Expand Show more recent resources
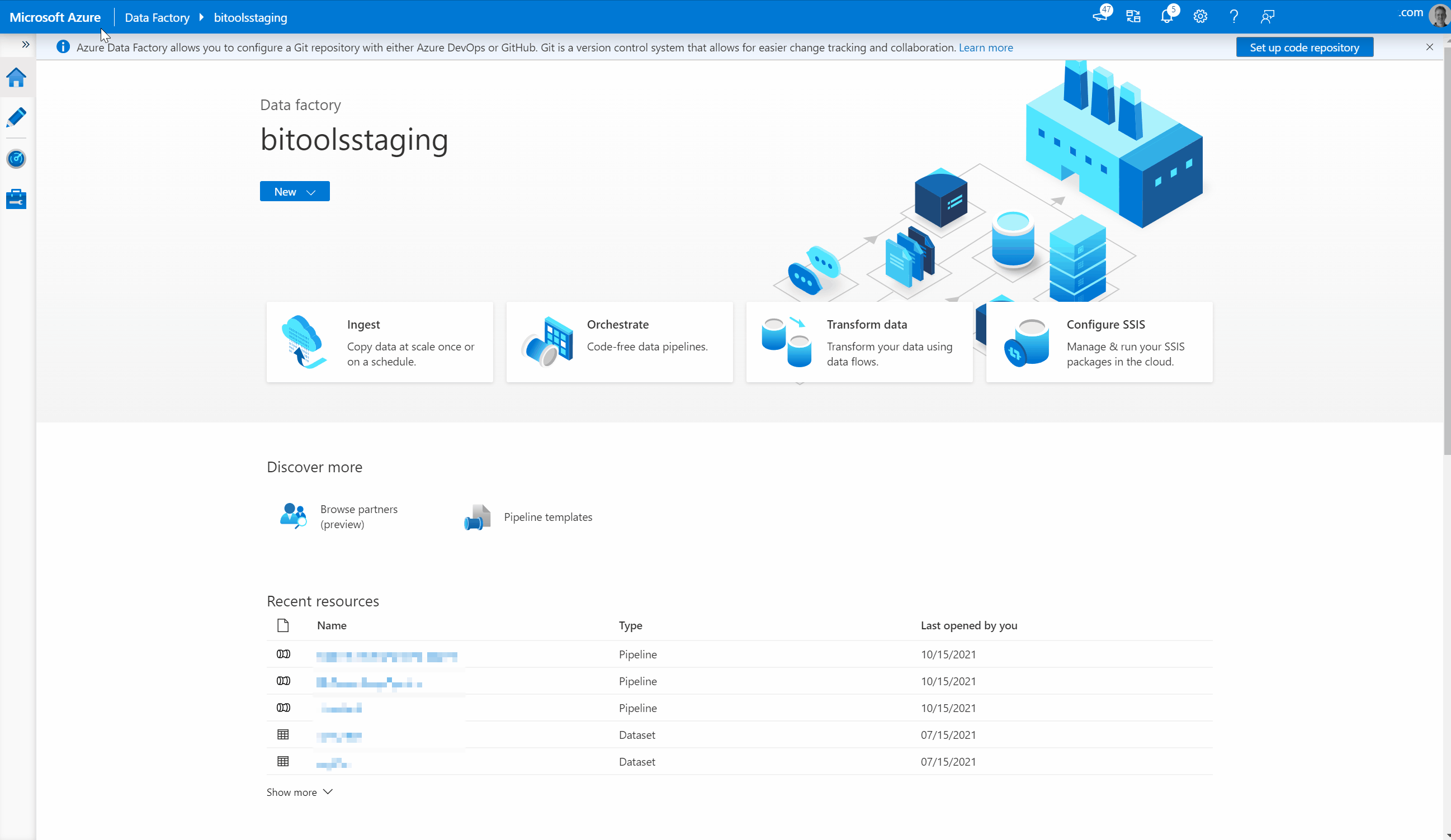The height and width of the screenshot is (840, 1451). [x=299, y=792]
